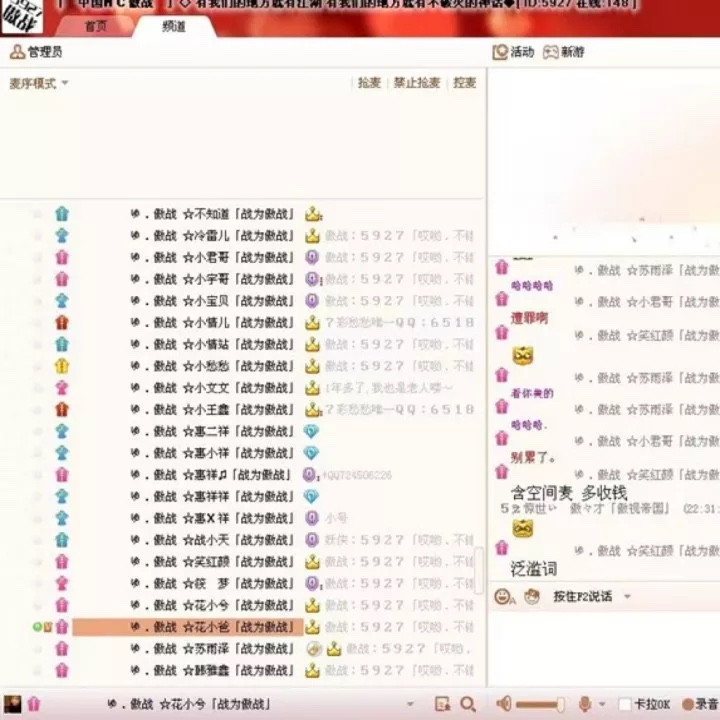720x720 pixels.
Task: Open the 新游 new games section
Action: pos(551,52)
